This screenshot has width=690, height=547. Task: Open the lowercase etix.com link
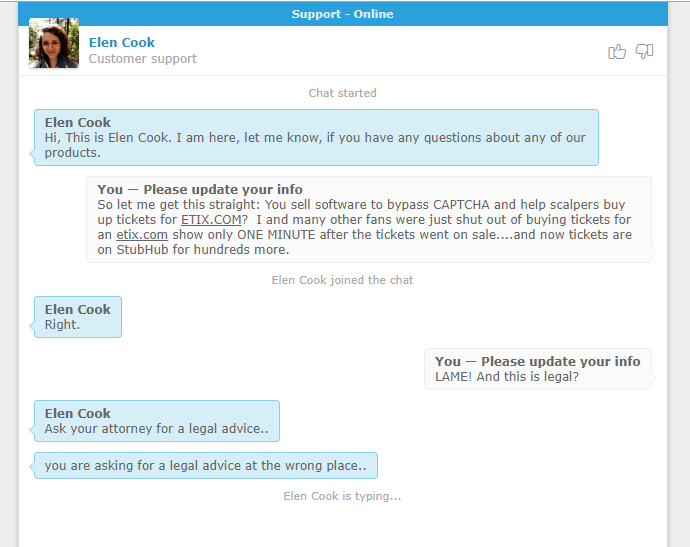tap(142, 235)
